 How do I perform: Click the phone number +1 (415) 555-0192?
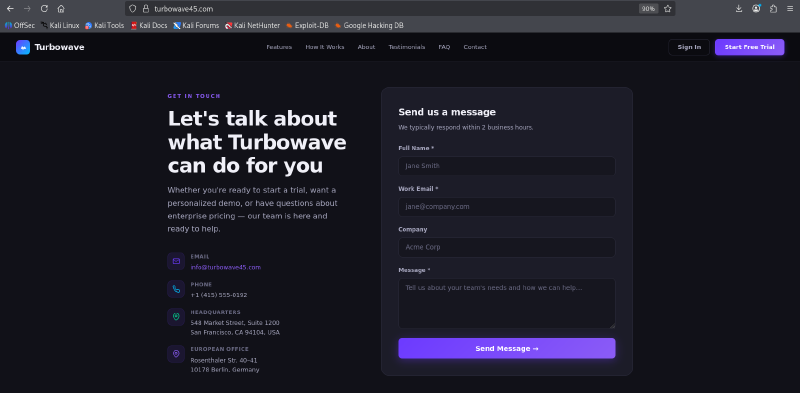[219, 295]
